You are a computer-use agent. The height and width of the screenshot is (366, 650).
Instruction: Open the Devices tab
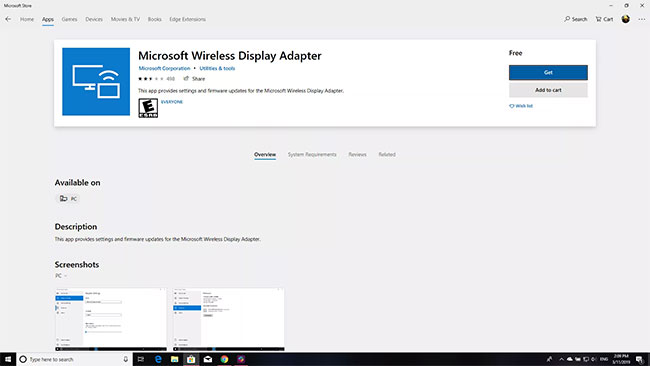pyautogui.click(x=94, y=19)
